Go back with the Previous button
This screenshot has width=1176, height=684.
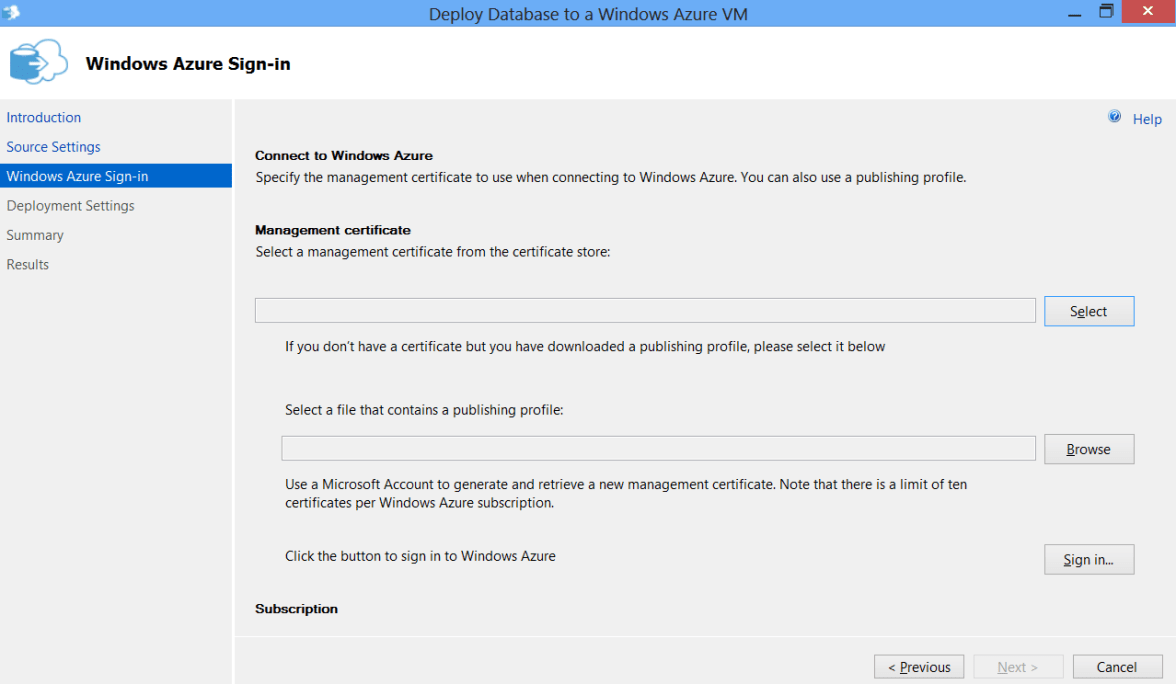(x=919, y=667)
